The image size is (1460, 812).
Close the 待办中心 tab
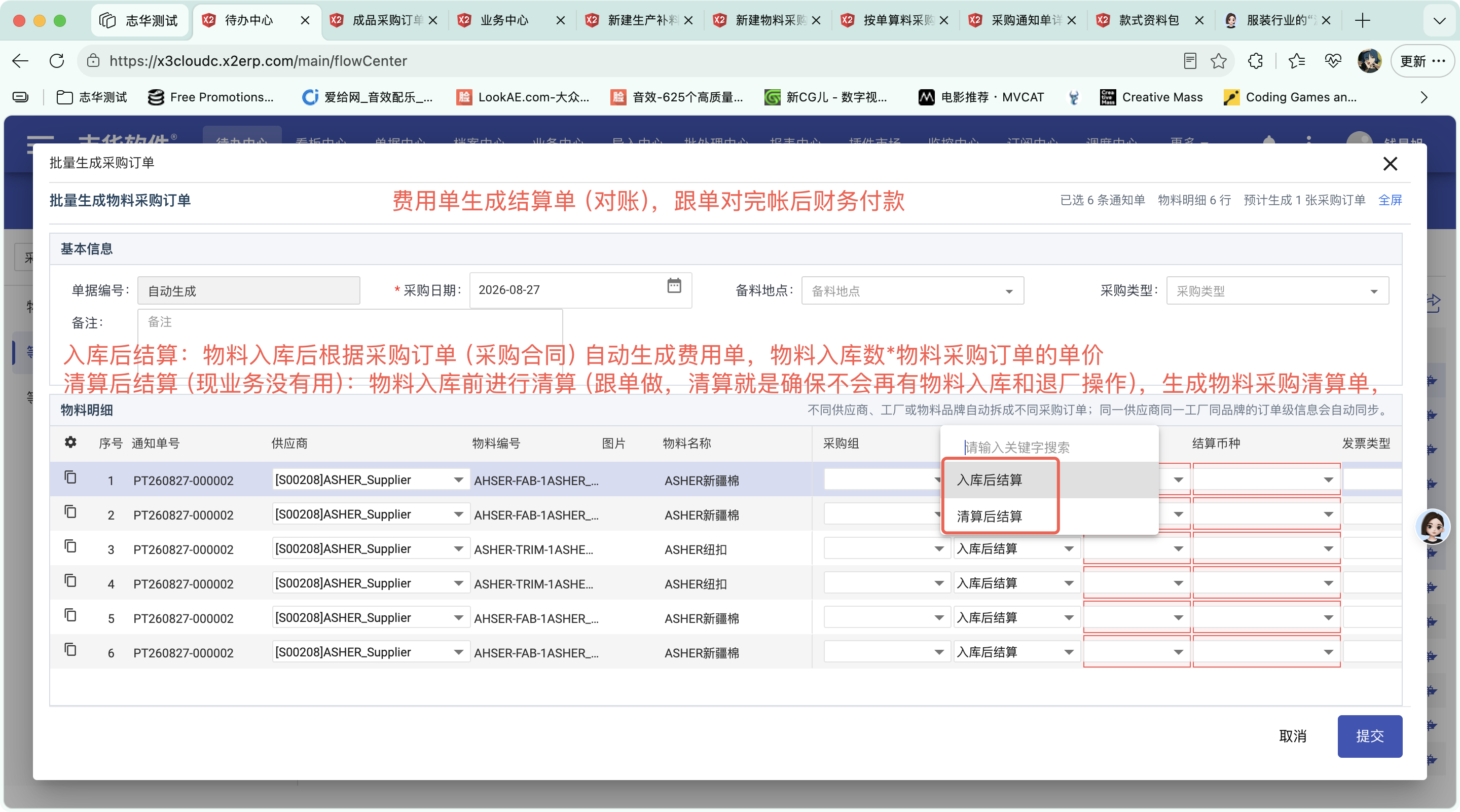pos(305,20)
